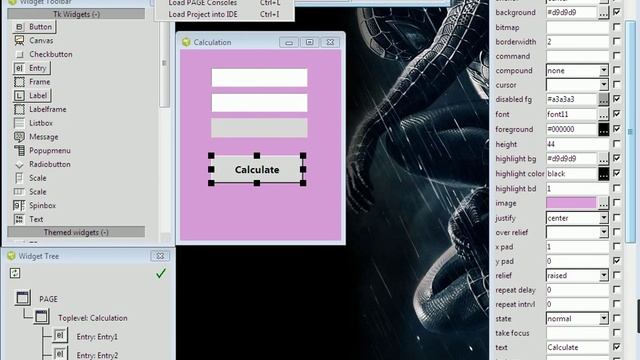Viewport: 640px width, 360px height.
Task: Choose Load PAGE Consoles menu entry
Action: (x=224, y=3)
